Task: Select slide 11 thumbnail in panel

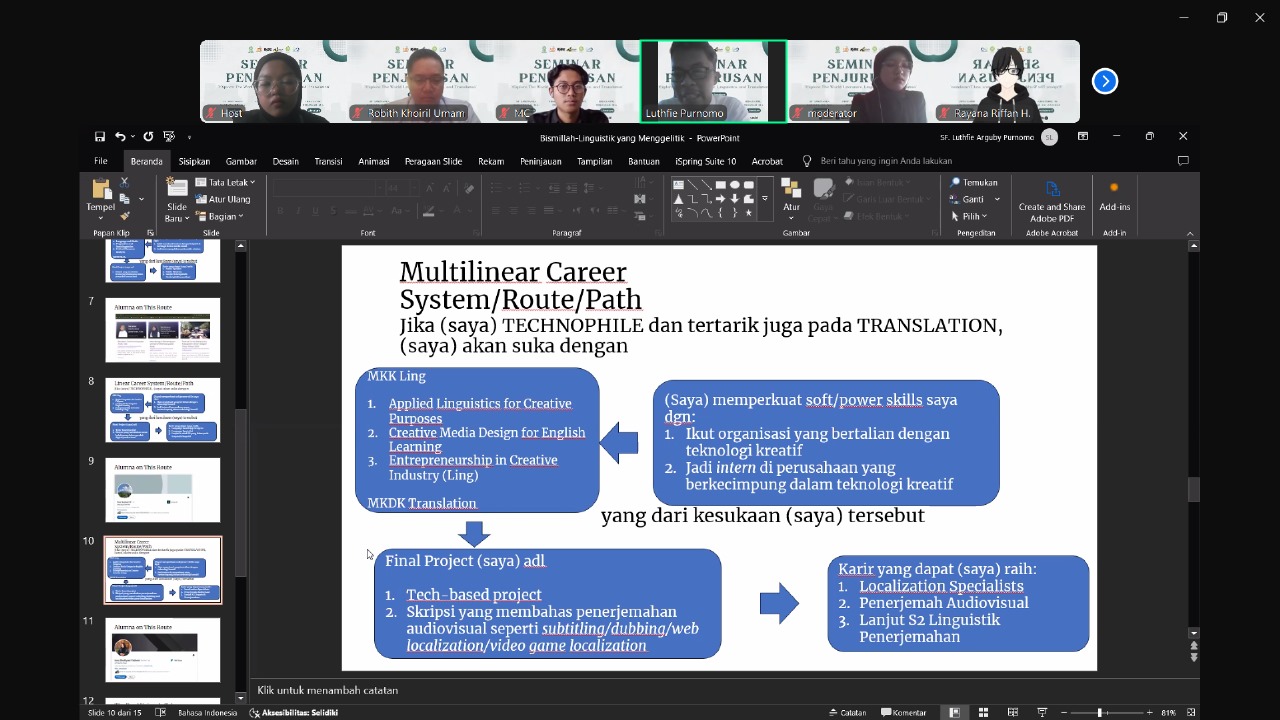Action: pos(163,650)
